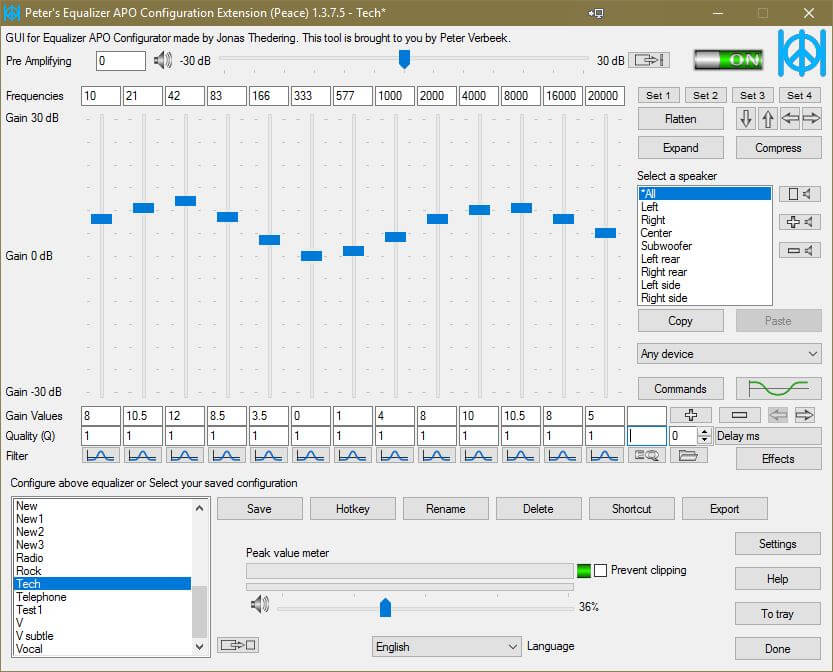
Task: Select the Telephone saved configuration
Action: (41, 596)
